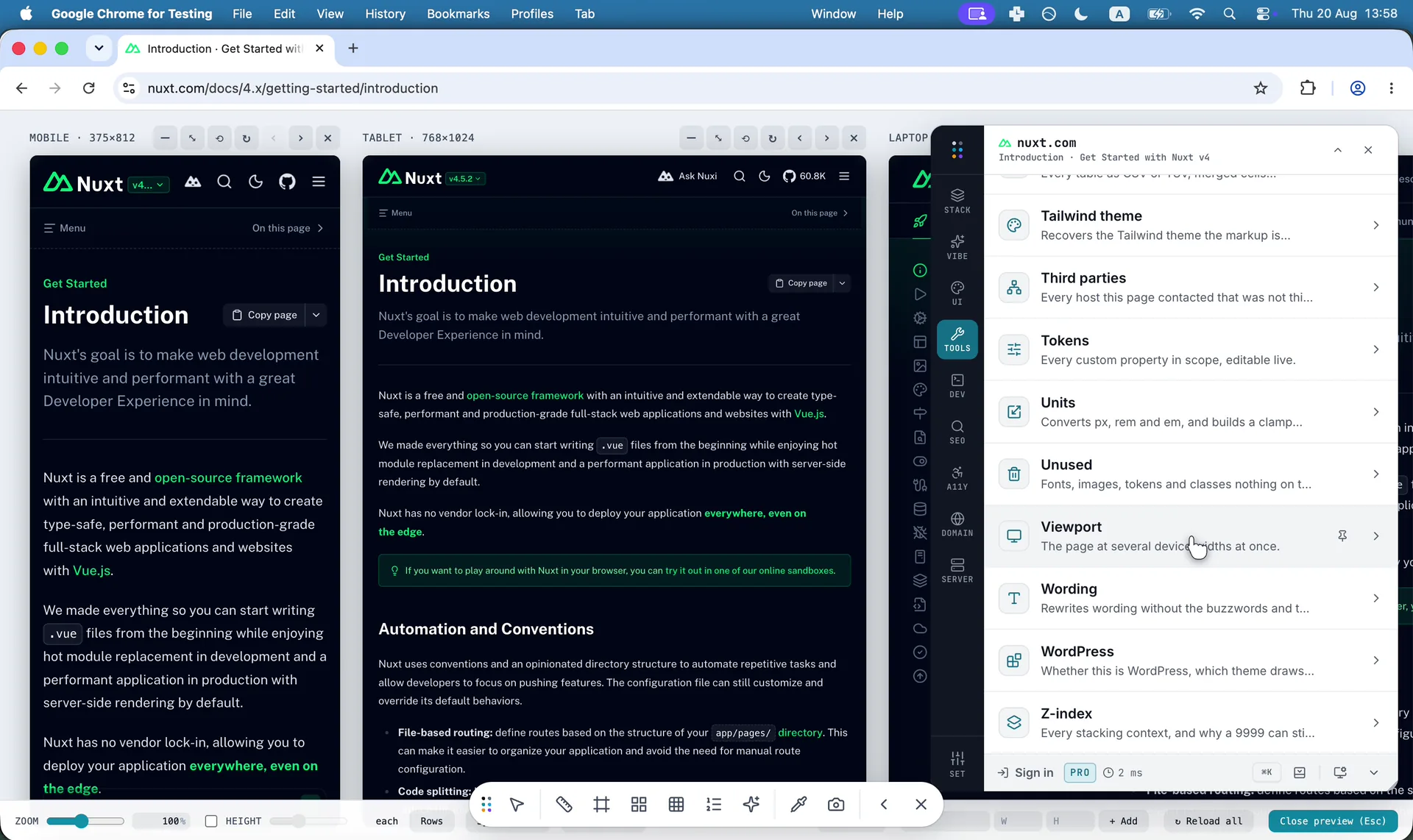Bookmark this page with the star icon
1413x840 pixels.
point(1261,88)
